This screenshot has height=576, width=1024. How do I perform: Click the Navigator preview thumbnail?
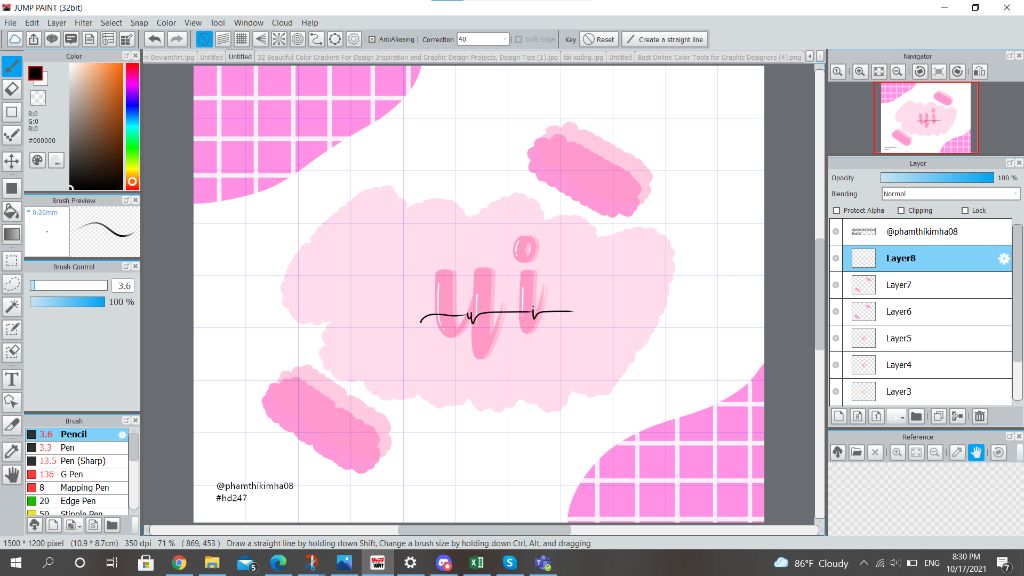[925, 118]
